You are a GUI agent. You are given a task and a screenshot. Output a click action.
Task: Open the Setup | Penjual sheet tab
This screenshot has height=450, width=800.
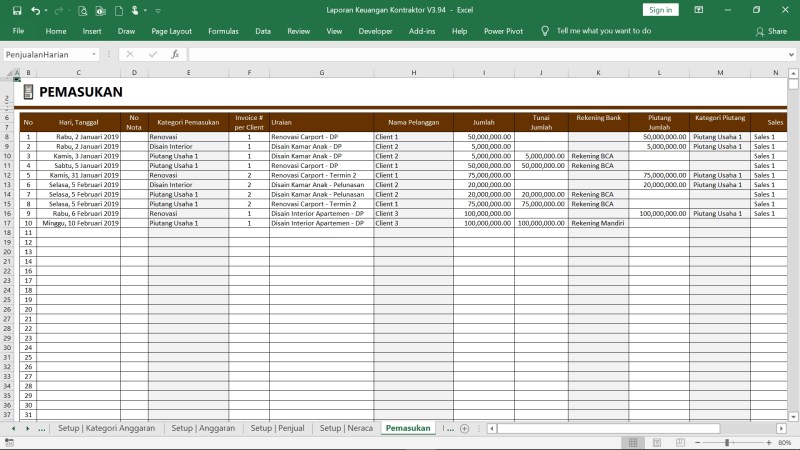tap(277, 428)
